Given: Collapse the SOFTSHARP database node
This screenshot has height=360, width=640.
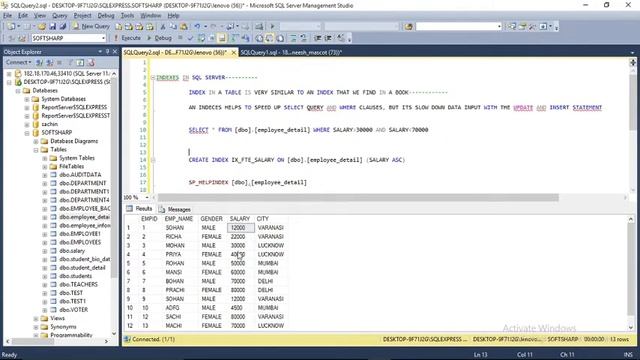Looking at the screenshot, I should point(27,133).
